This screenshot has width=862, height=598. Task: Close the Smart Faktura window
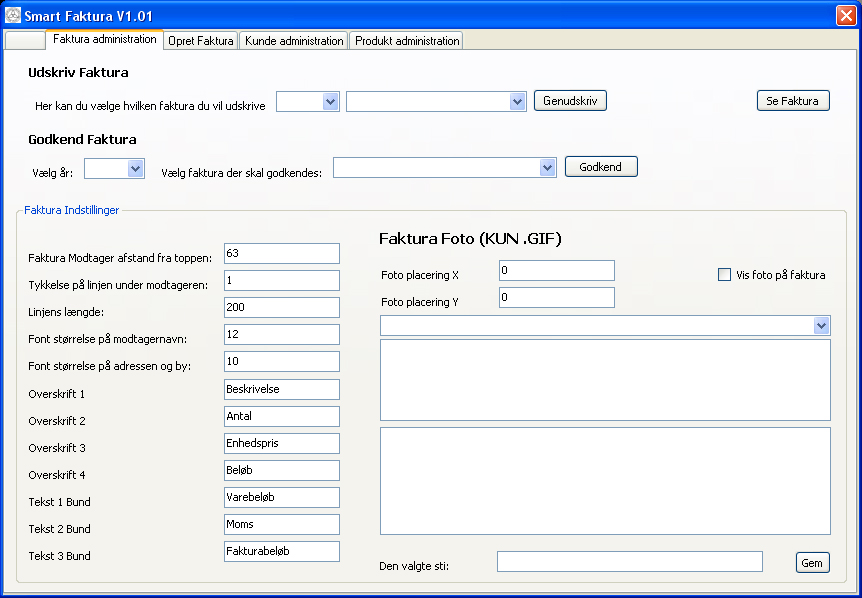pos(846,15)
